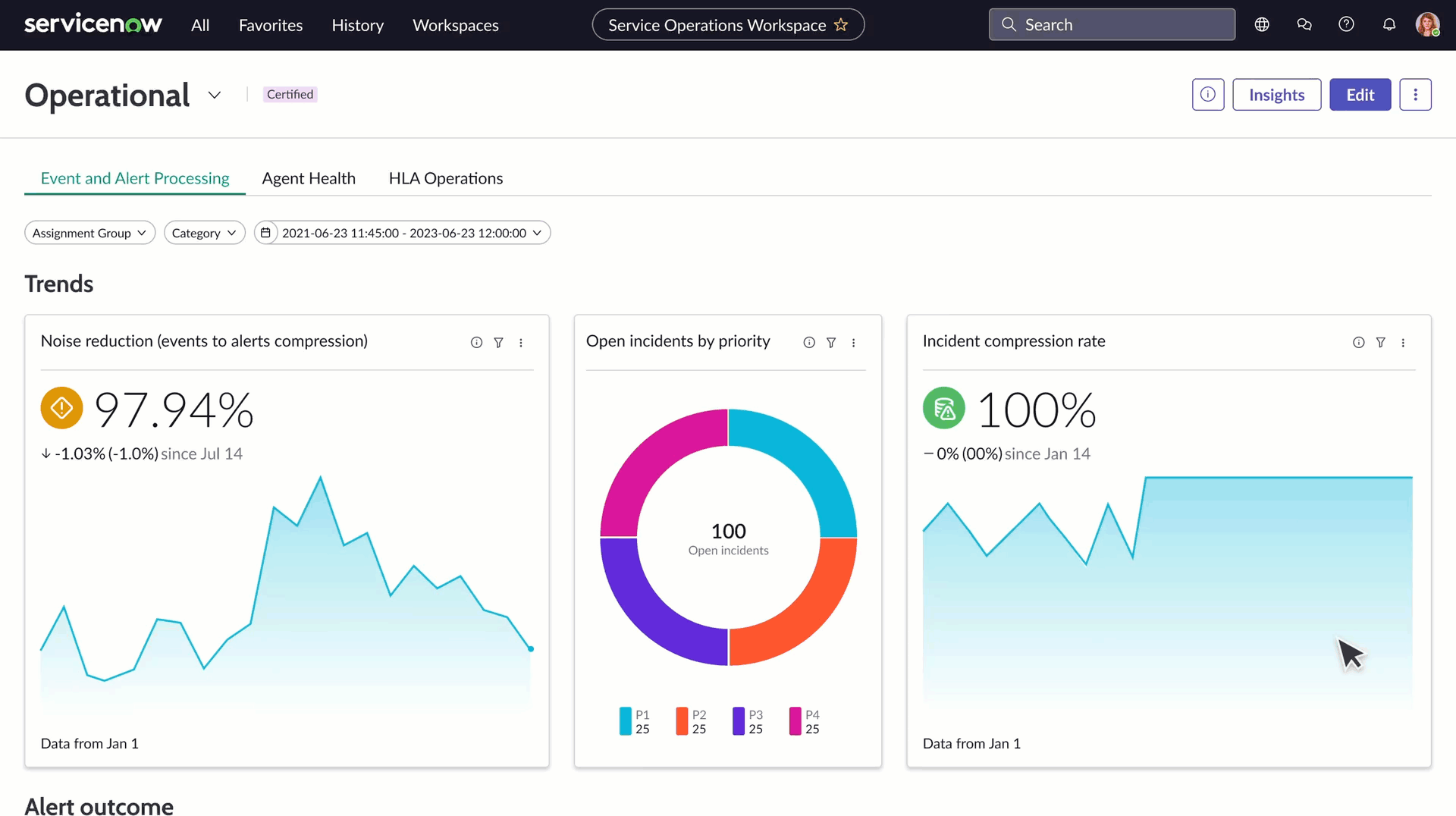1456x816 pixels.
Task: Open the Workspaces menu
Action: [x=456, y=25]
